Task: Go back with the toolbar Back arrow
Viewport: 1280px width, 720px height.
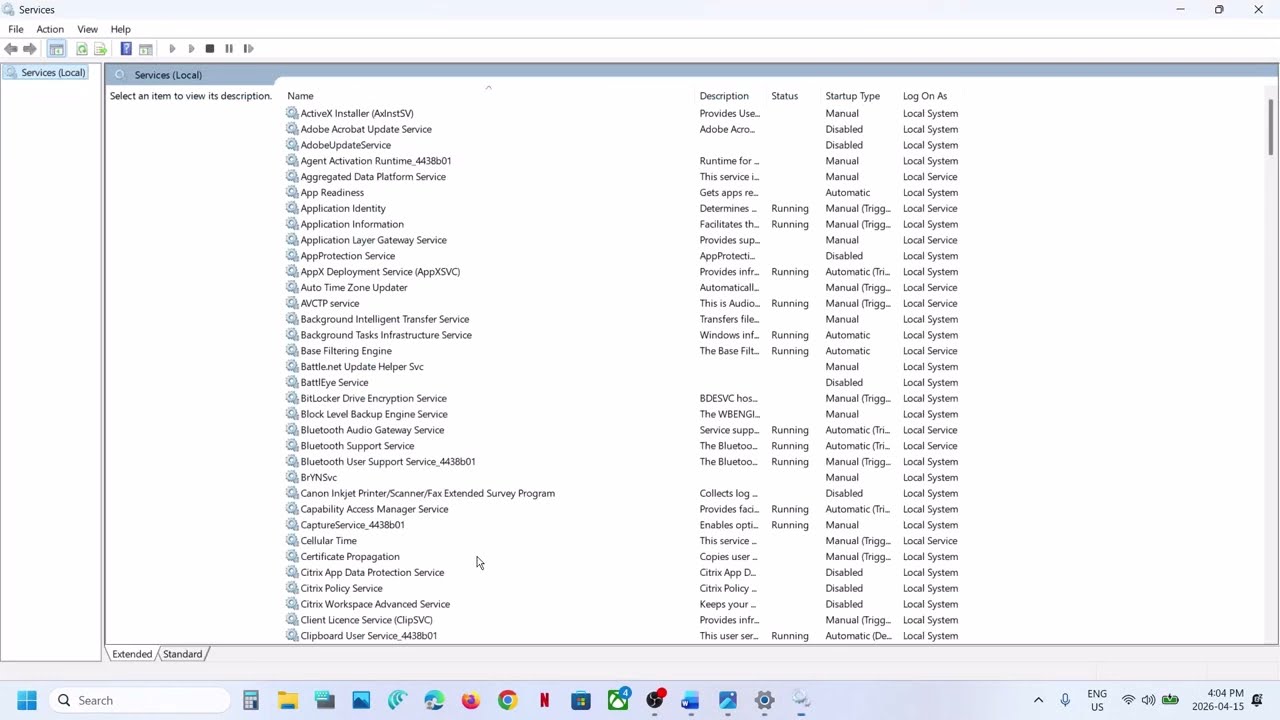Action: [x=11, y=48]
